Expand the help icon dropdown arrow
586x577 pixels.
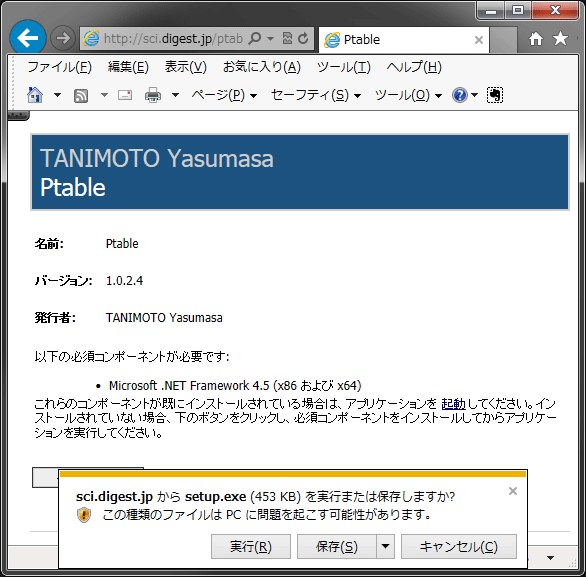pyautogui.click(x=474, y=95)
